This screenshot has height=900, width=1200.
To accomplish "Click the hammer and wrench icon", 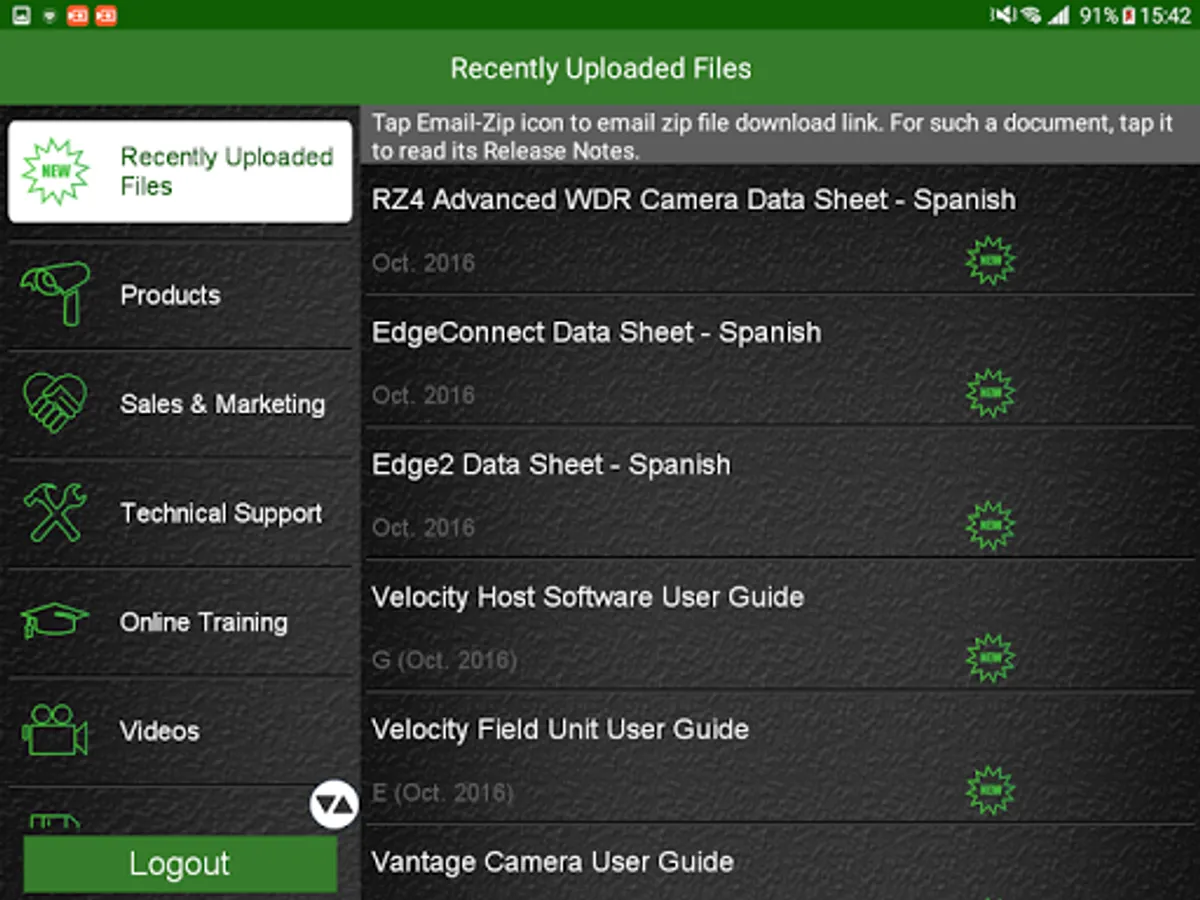I will [55, 512].
